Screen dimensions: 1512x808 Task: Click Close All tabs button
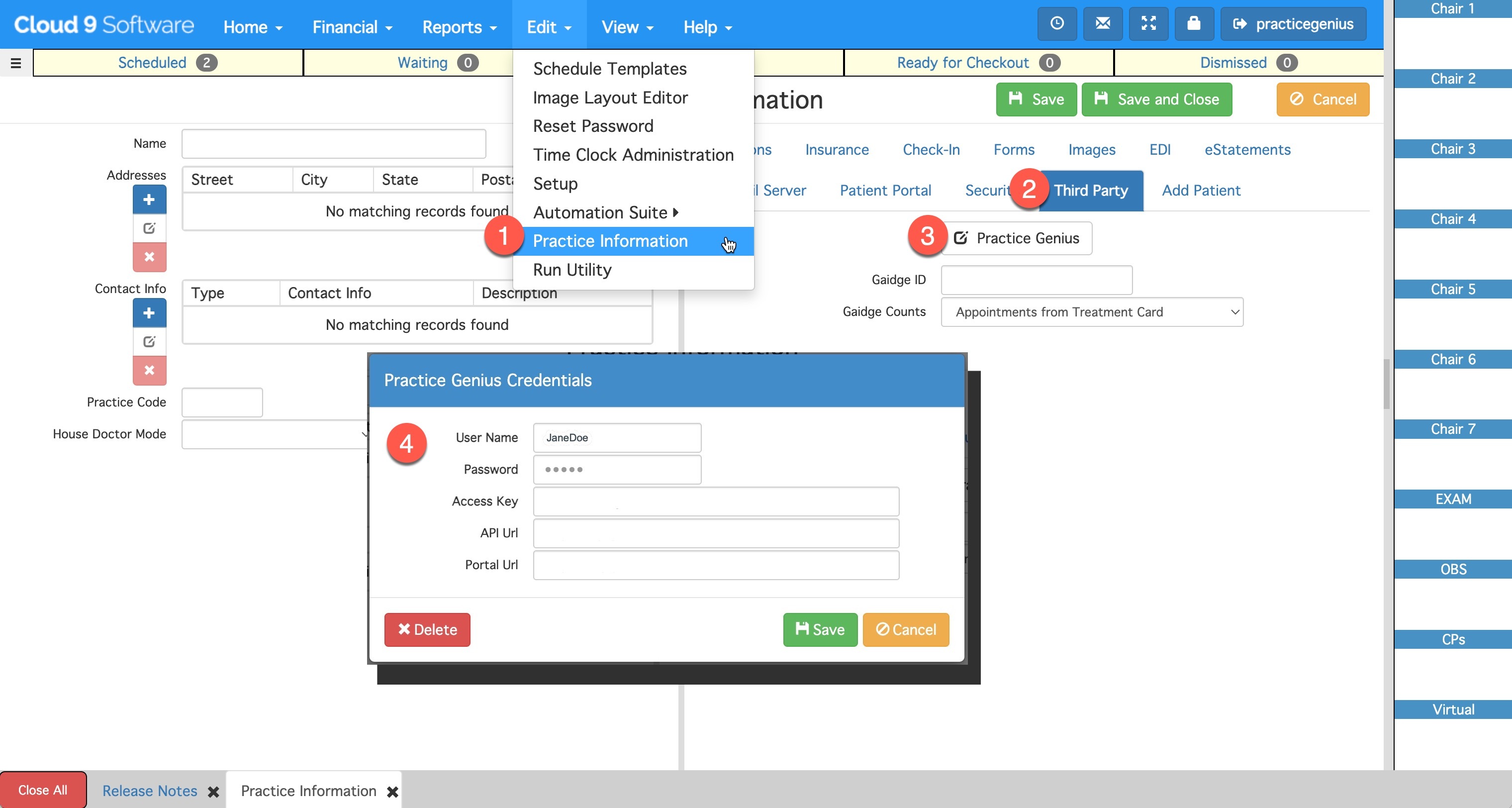[x=43, y=791]
